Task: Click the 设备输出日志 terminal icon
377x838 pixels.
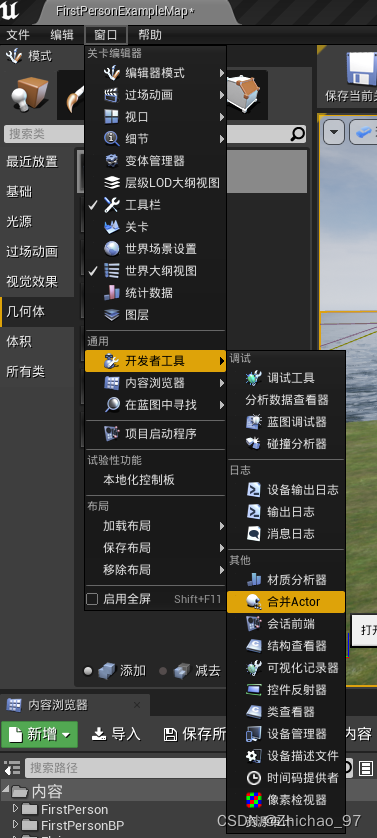Action: [x=253, y=490]
